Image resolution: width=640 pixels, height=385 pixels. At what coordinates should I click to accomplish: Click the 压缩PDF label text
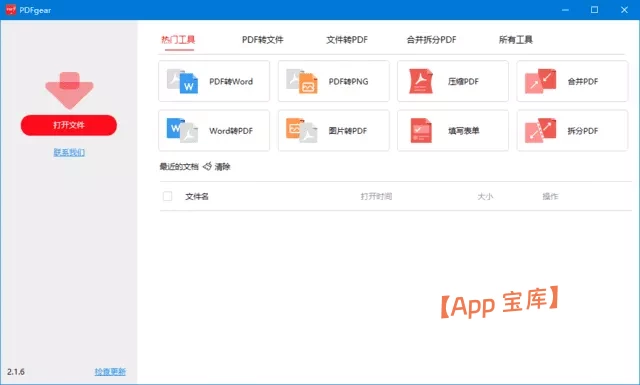pyautogui.click(x=463, y=81)
